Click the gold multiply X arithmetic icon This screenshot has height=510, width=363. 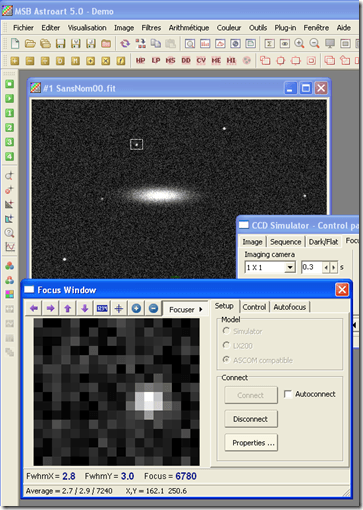106,61
